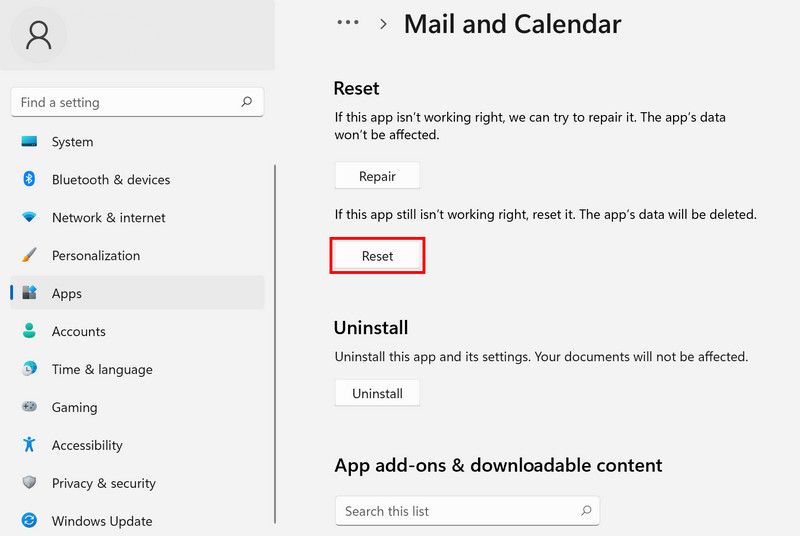800x536 pixels.
Task: Open System settings
Action: [x=137, y=141]
